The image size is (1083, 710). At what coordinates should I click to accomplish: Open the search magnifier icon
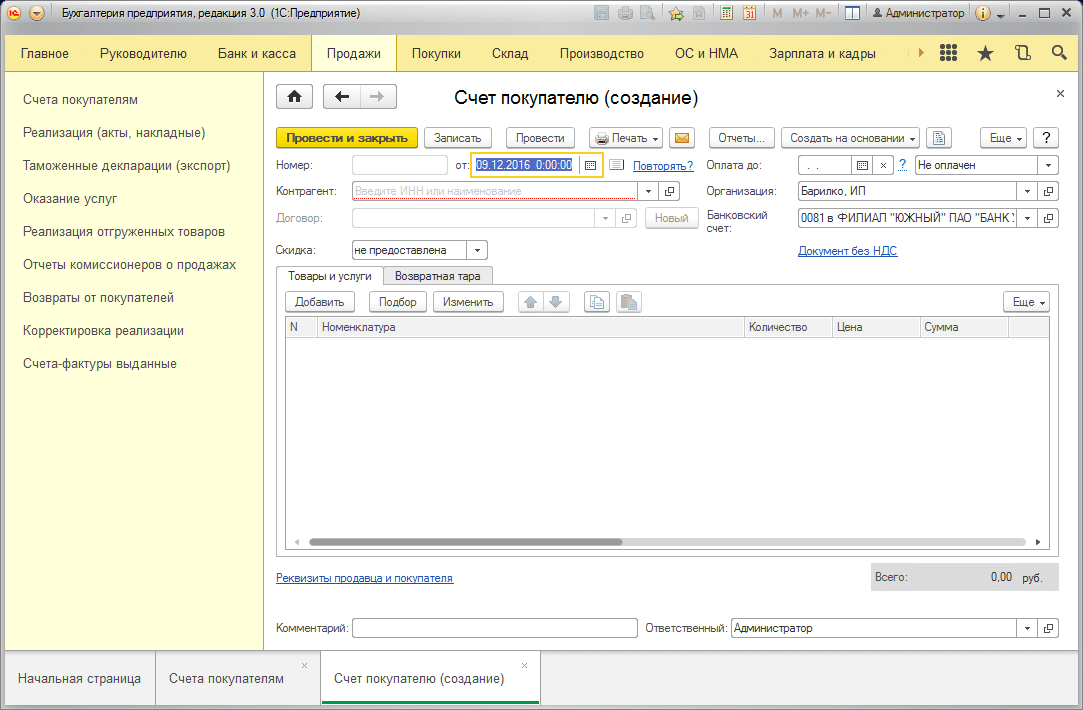point(1059,54)
